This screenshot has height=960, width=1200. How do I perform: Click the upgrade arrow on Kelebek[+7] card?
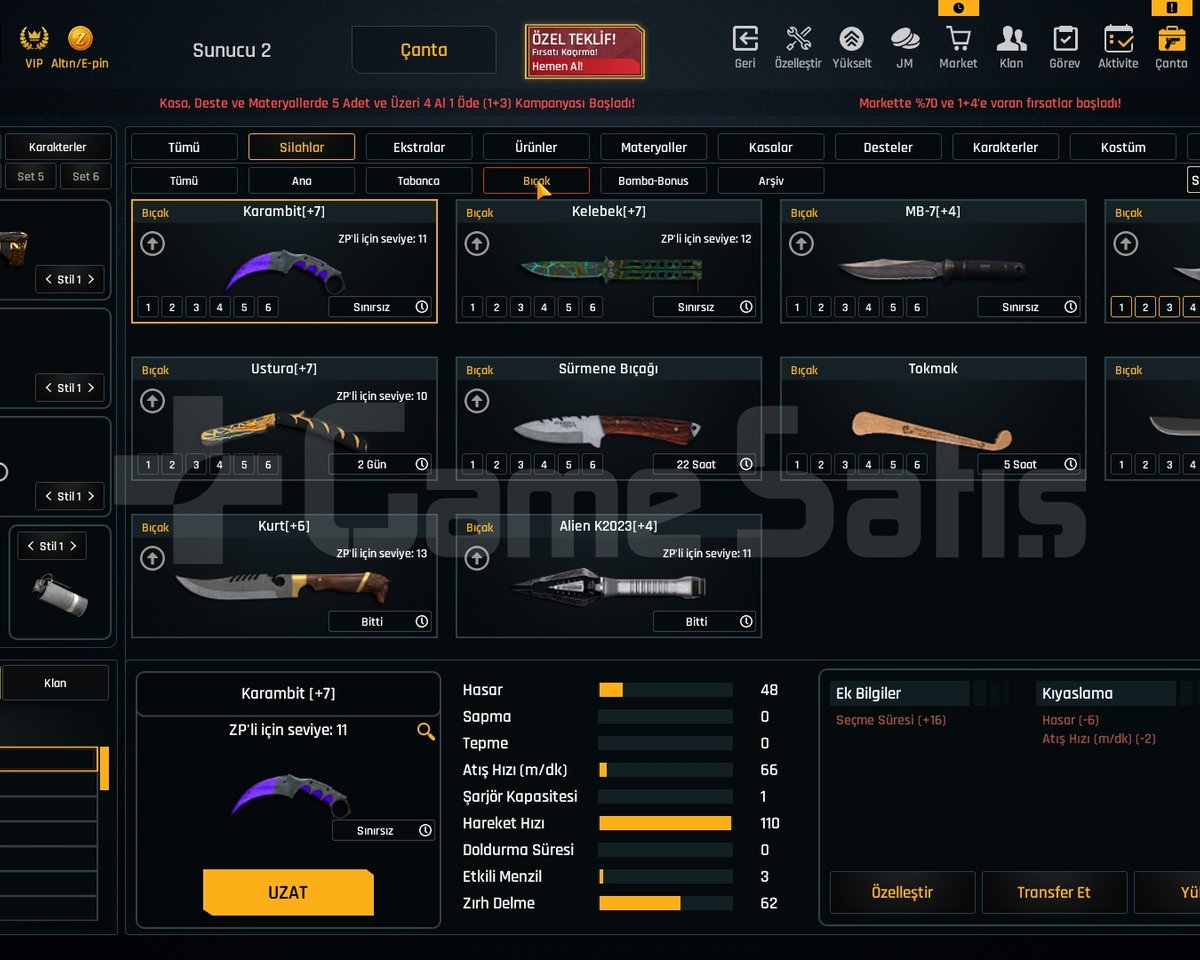pyautogui.click(x=477, y=243)
